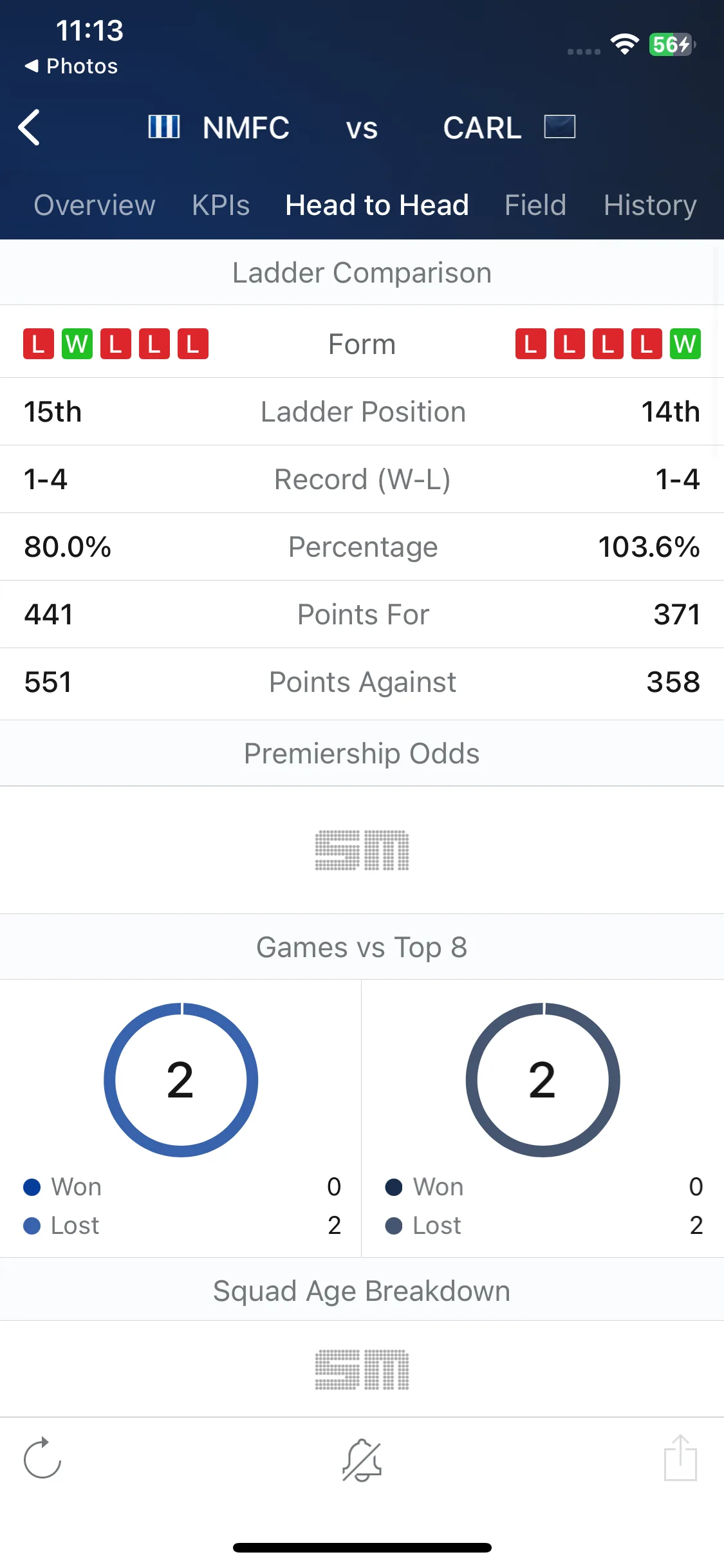Tap NMFC blue donut chart

(181, 1079)
